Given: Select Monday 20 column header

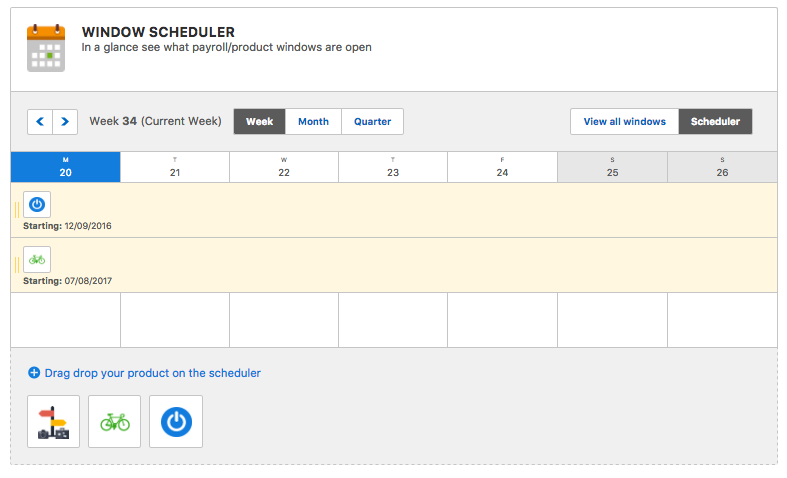Looking at the screenshot, I should [x=66, y=167].
